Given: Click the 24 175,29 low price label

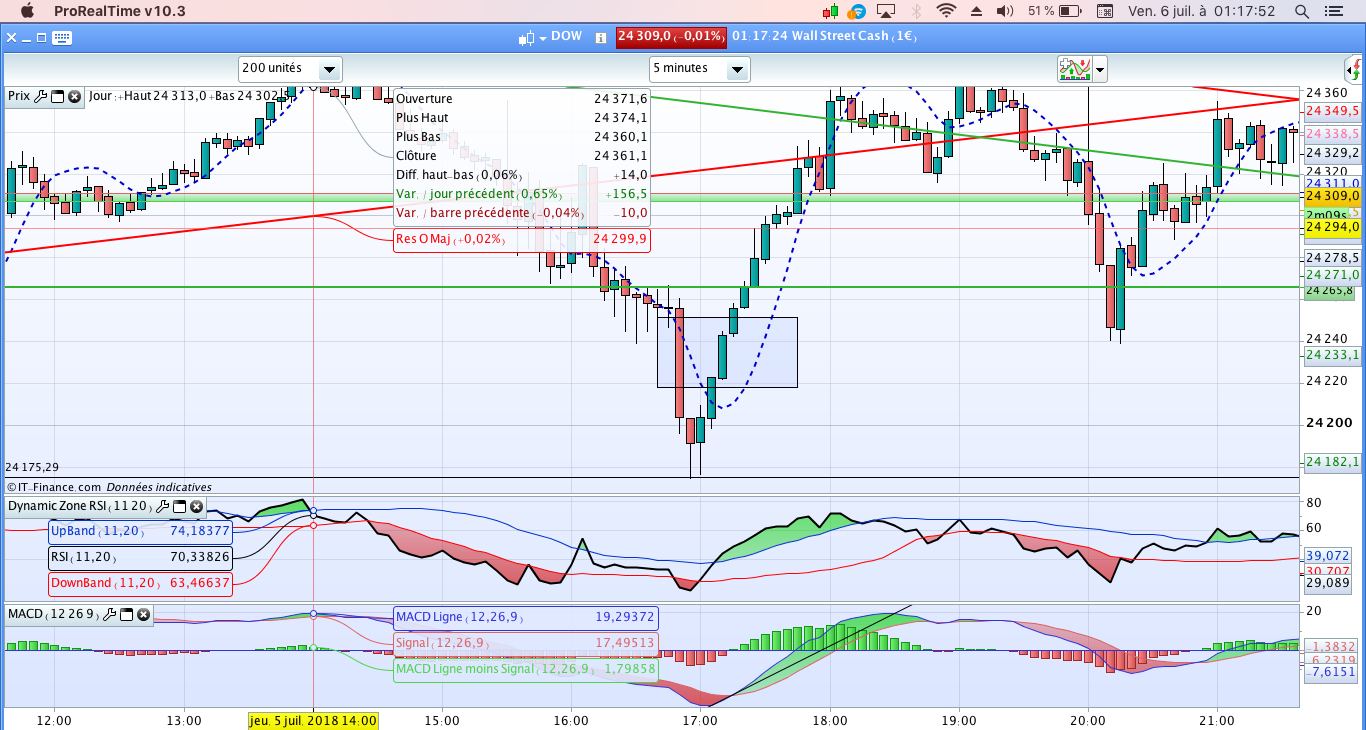Looking at the screenshot, I should 32,467.
